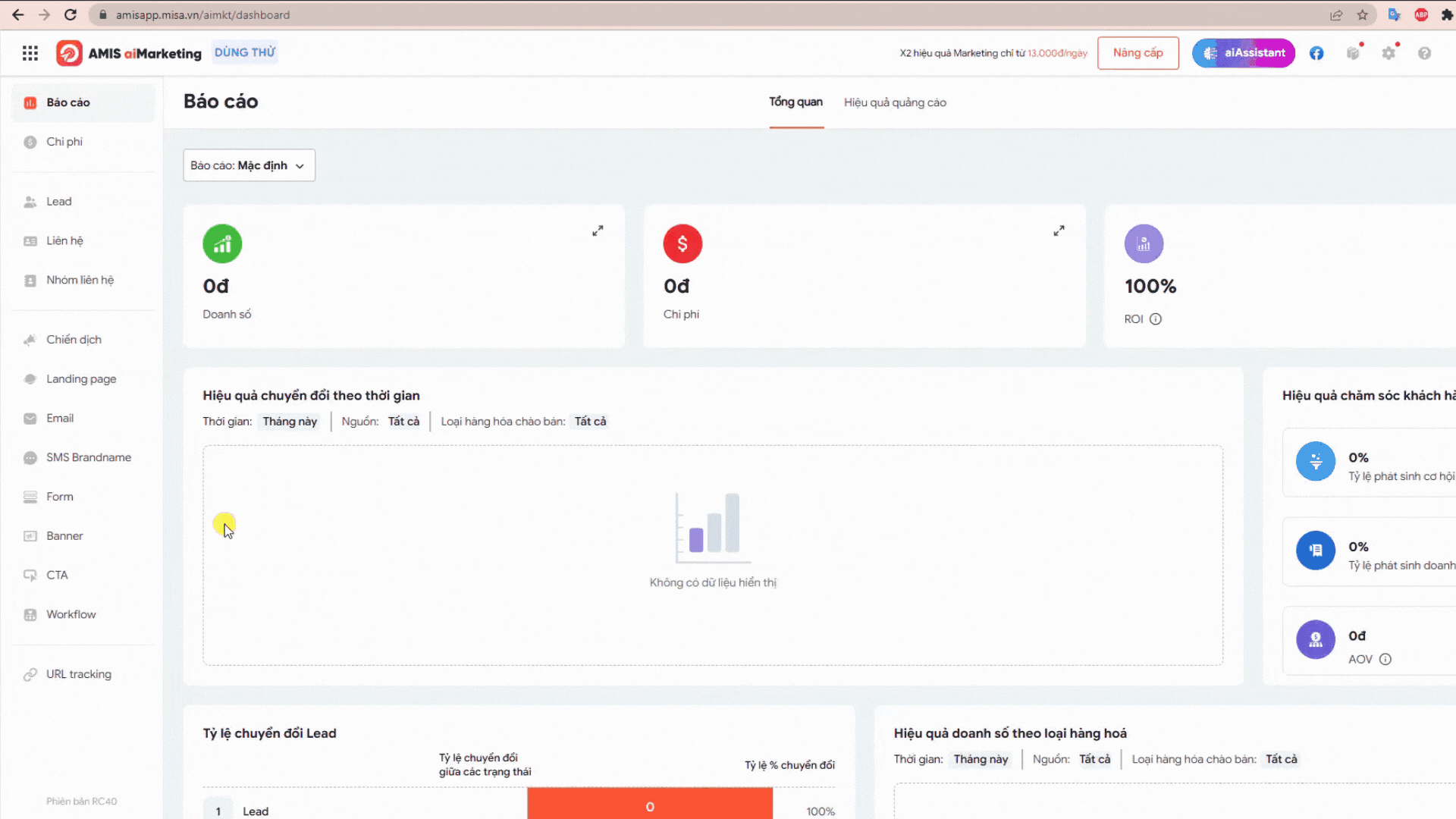Open the Chiến dịch sidebar item

[x=83, y=340]
